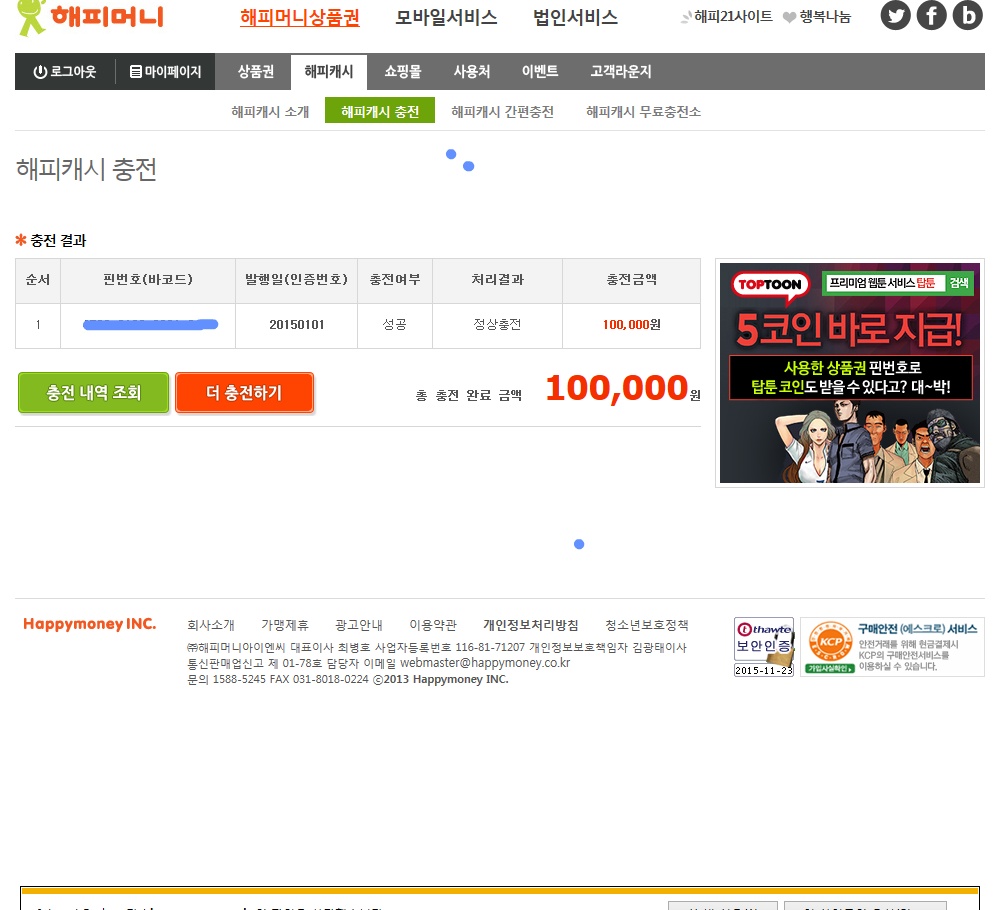Open the 해피21사이트 link
993x910 pixels.
tap(727, 17)
